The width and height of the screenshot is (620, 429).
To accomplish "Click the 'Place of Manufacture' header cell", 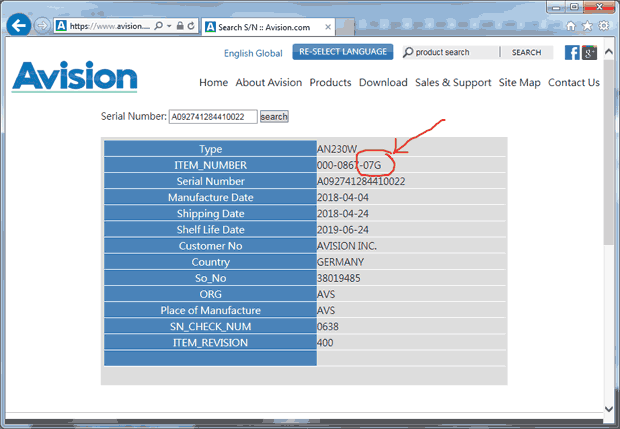I will click(x=210, y=310).
